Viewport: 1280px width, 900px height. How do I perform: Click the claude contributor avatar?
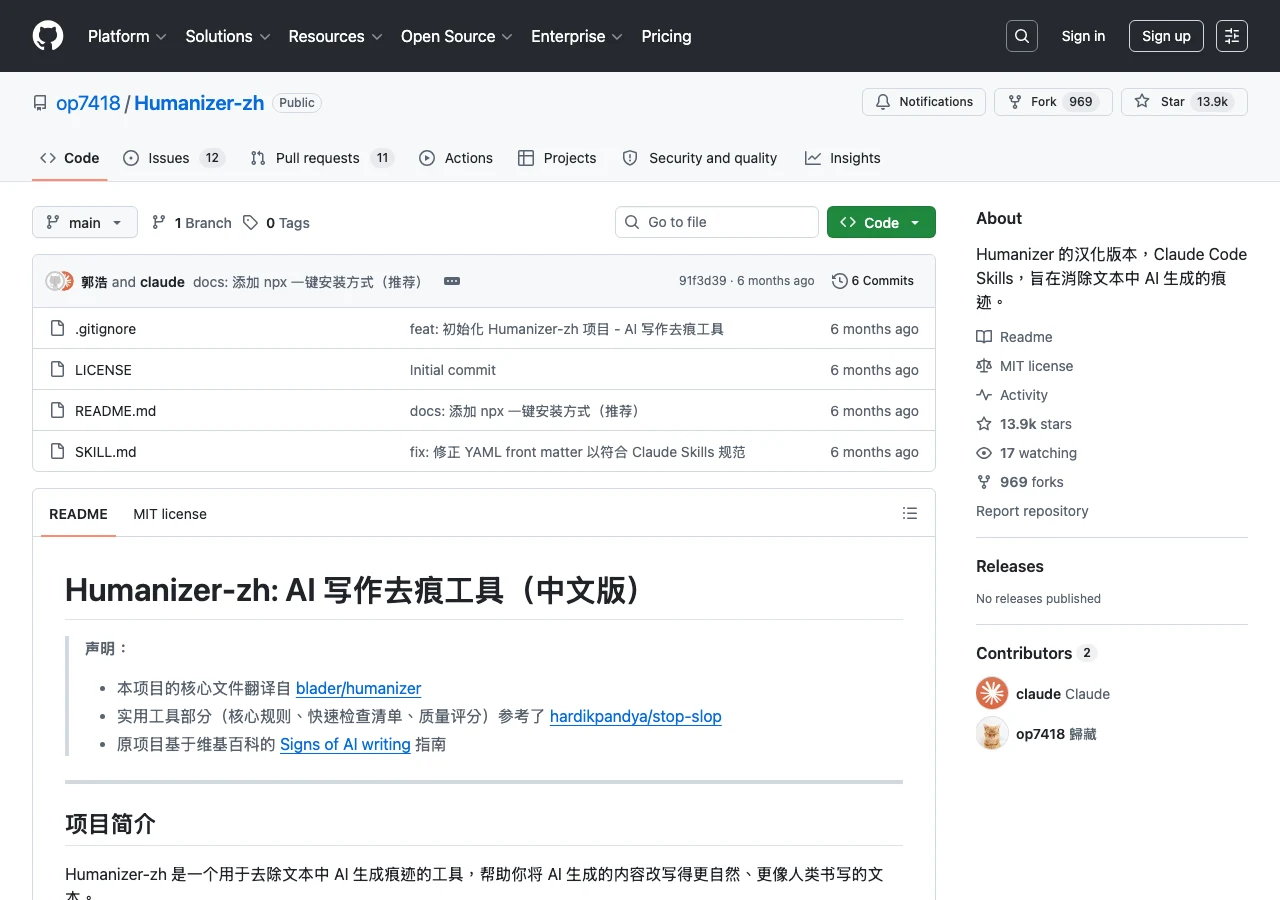point(992,693)
